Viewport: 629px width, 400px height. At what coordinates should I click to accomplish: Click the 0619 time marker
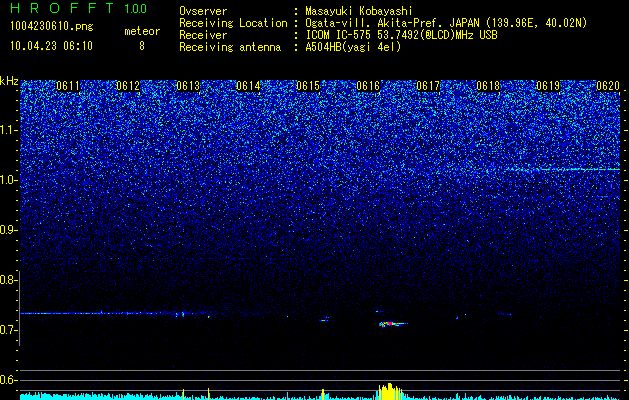click(548, 86)
